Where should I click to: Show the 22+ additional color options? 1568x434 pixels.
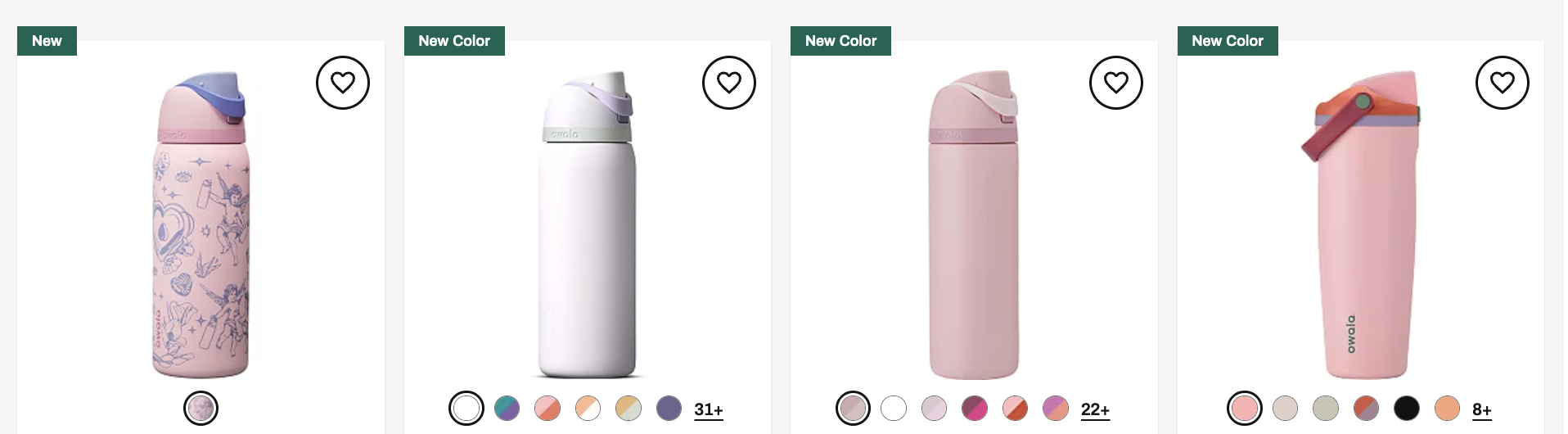(x=1095, y=409)
